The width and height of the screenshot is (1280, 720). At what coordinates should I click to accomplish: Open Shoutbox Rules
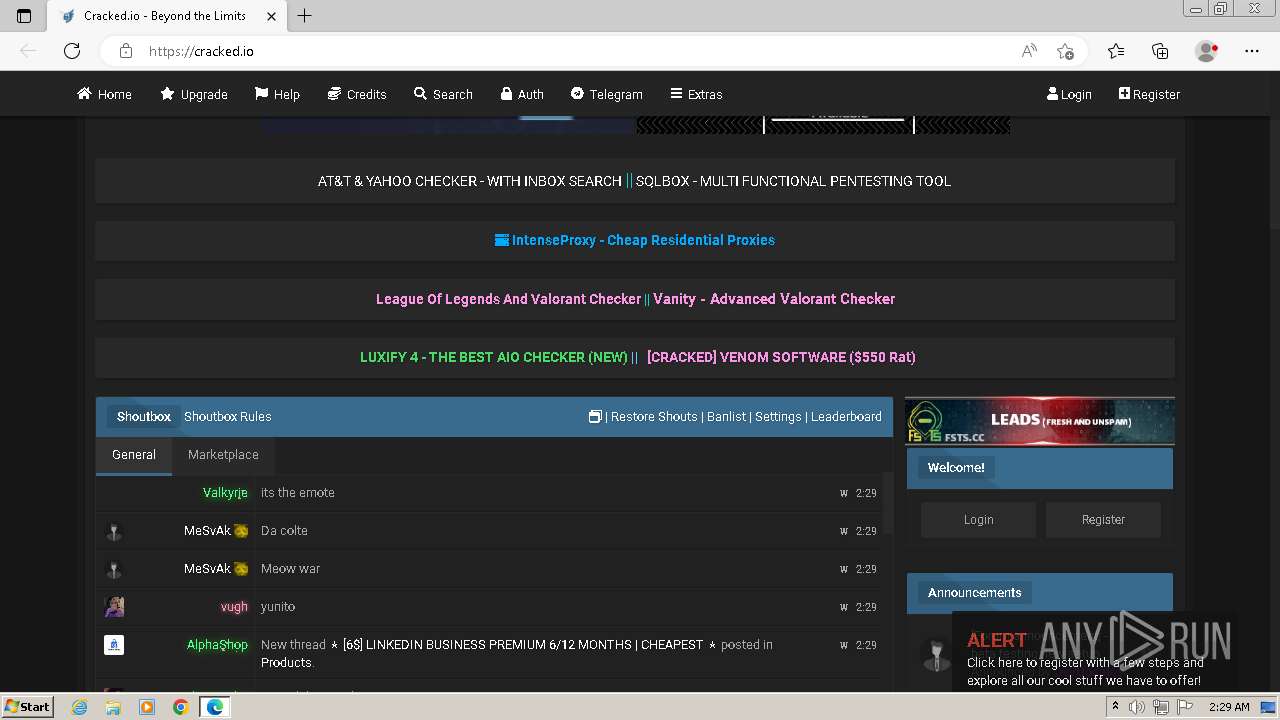pyautogui.click(x=227, y=416)
